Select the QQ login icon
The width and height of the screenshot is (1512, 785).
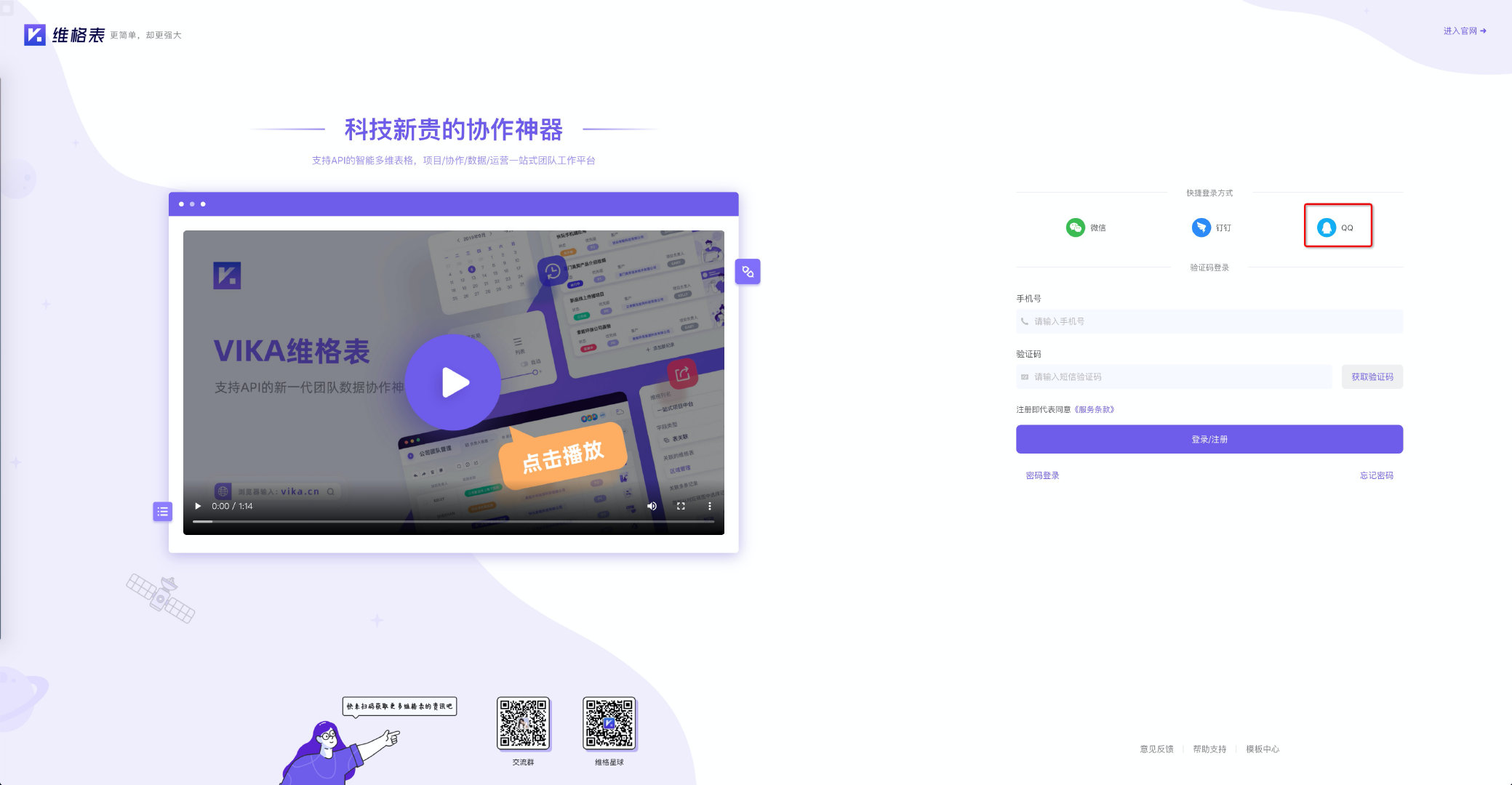click(1326, 228)
